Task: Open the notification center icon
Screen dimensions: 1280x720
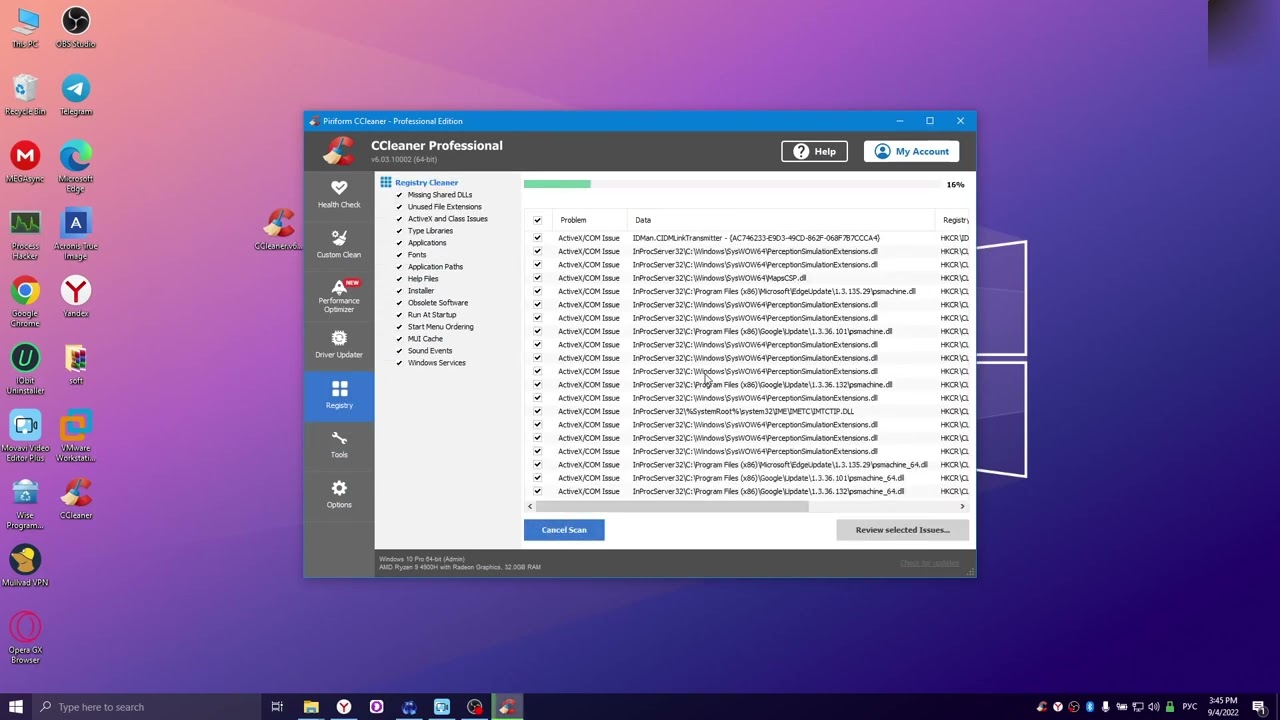Action: click(1259, 707)
